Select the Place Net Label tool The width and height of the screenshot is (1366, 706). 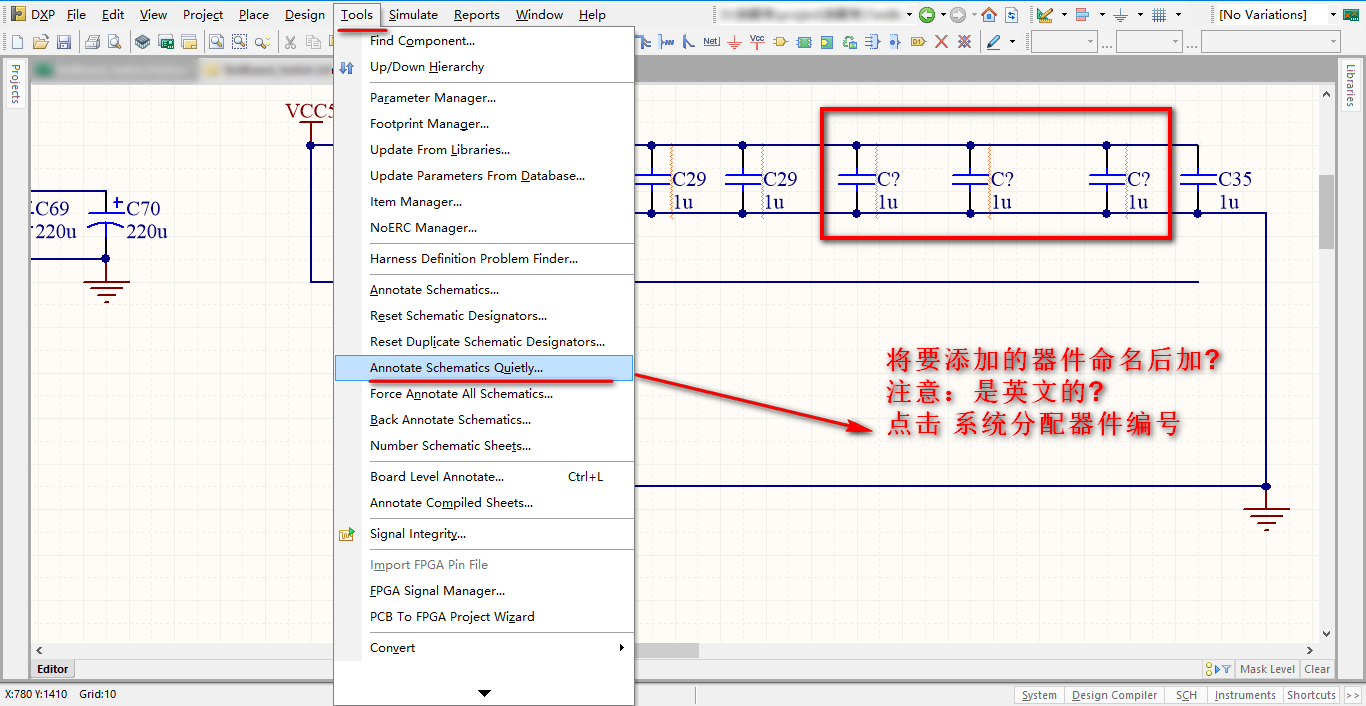(711, 42)
